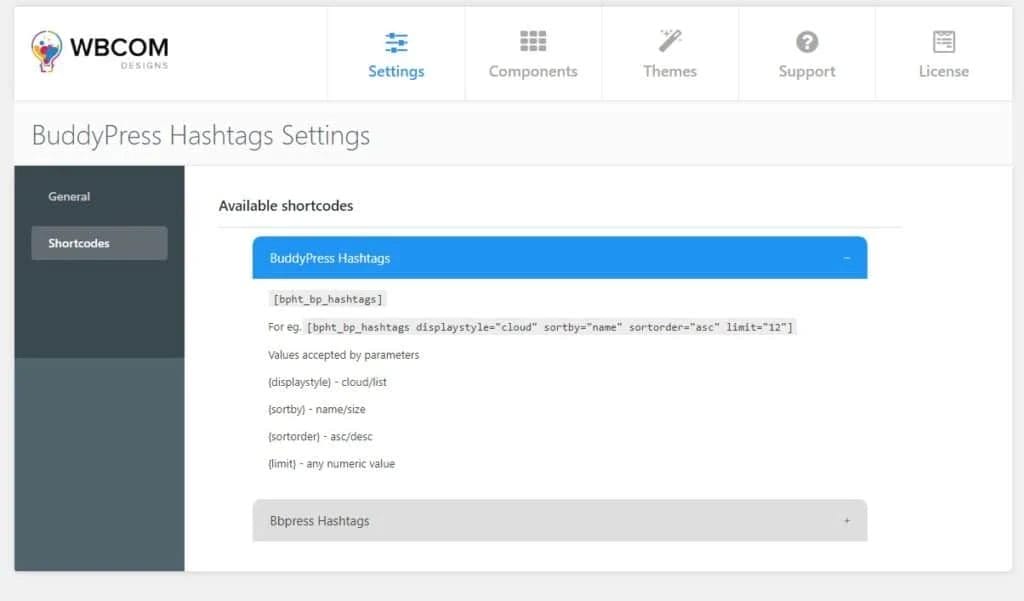
Task: Go to the Components tab label
Action: (533, 72)
